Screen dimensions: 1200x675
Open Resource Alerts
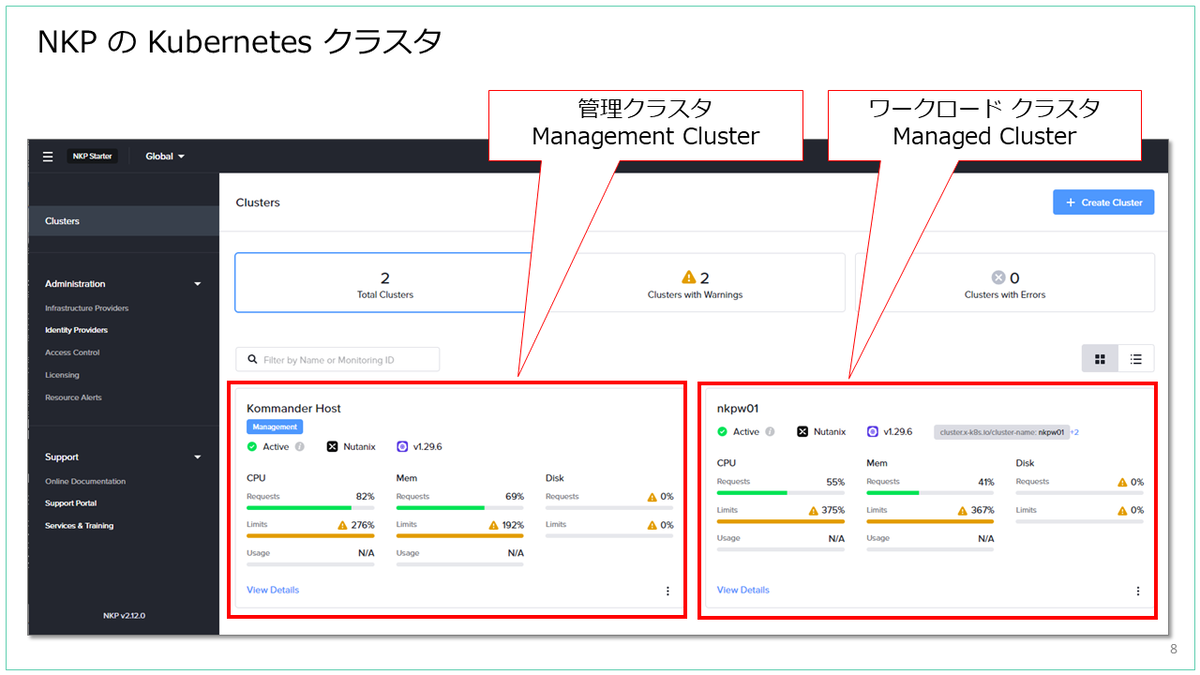point(73,397)
